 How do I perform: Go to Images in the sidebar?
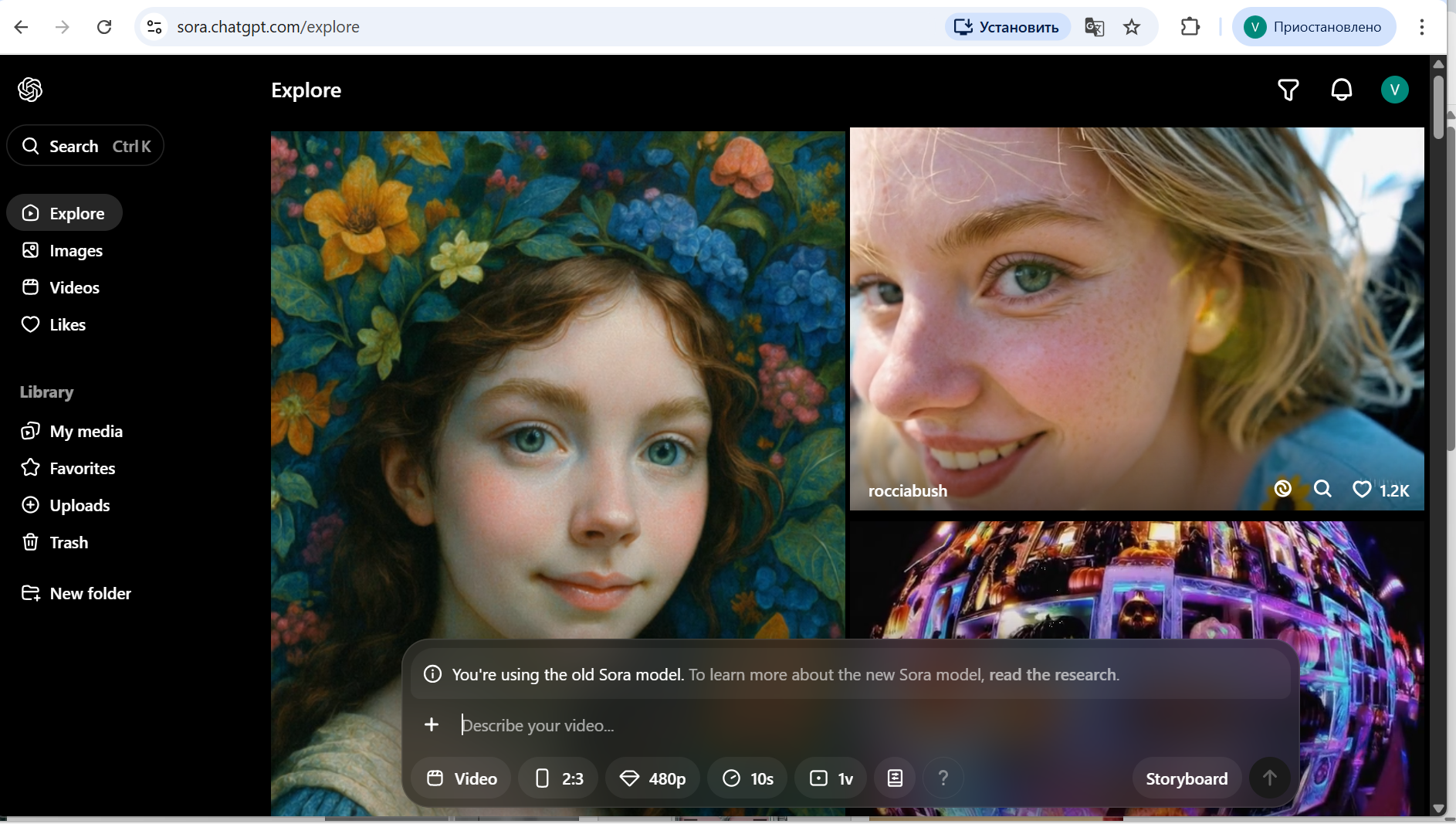pos(76,251)
